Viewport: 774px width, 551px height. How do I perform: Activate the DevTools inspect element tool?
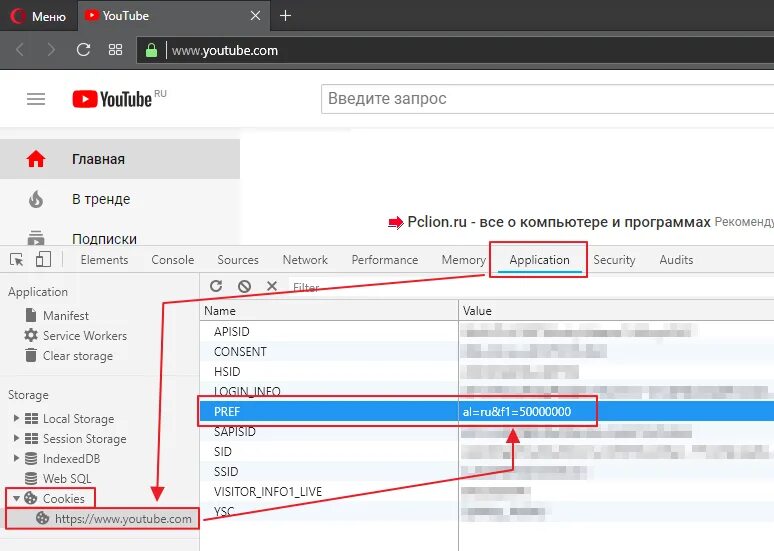tap(16, 260)
